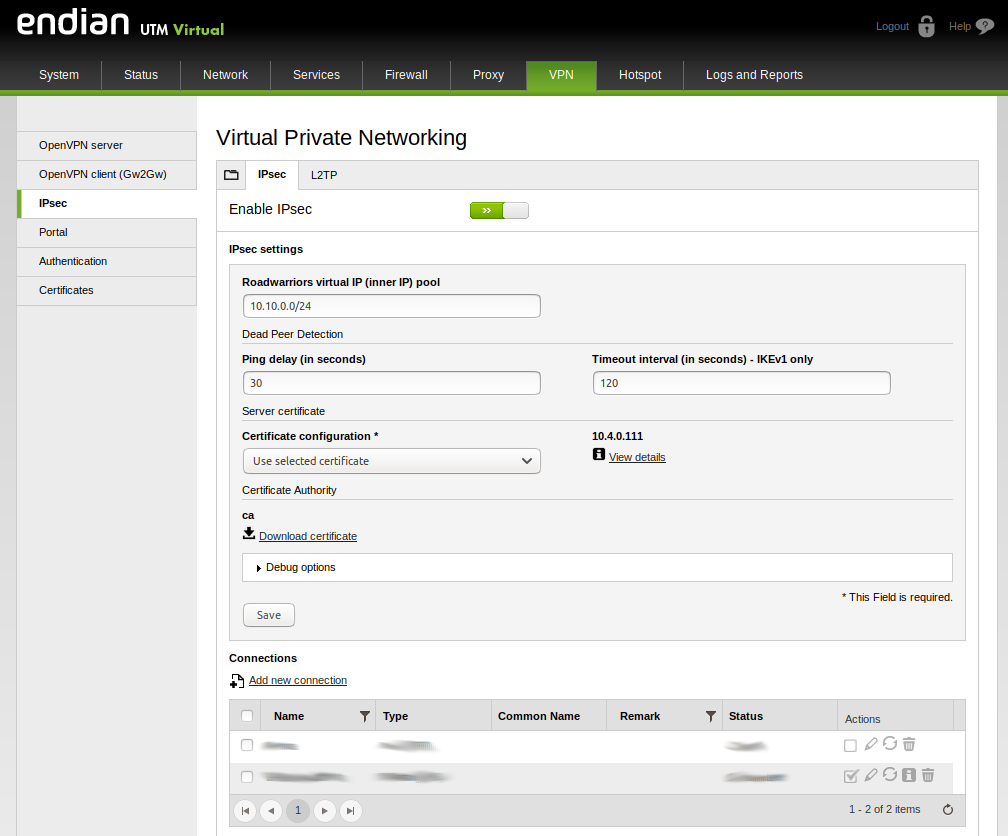Click the Endian UTM Virtual logo
Screen dimensions: 1008x836
[120, 23]
